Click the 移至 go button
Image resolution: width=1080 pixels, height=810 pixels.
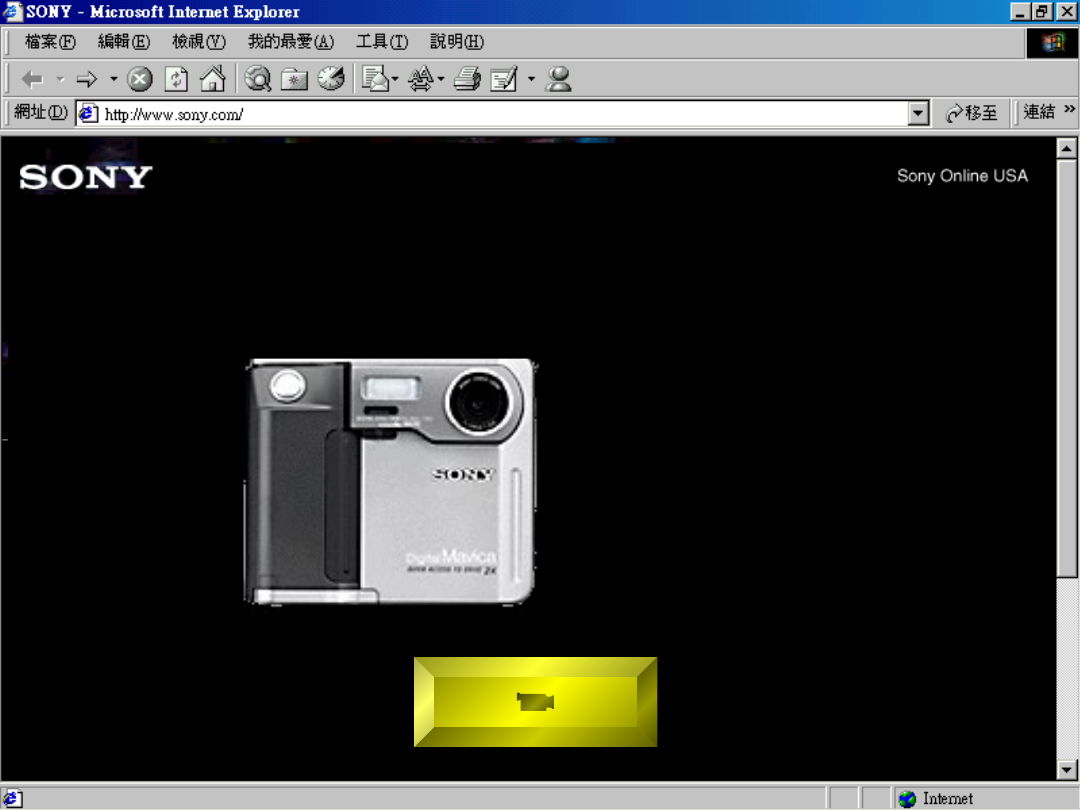pos(972,113)
